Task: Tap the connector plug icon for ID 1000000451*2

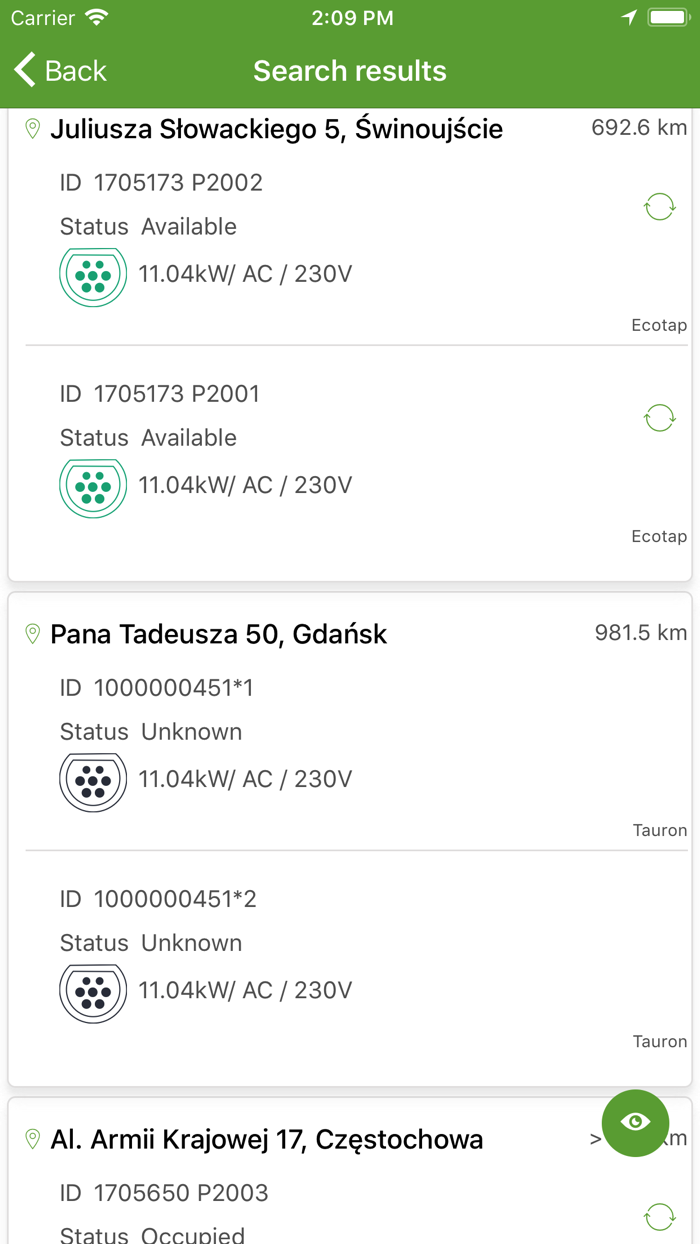Action: (93, 992)
